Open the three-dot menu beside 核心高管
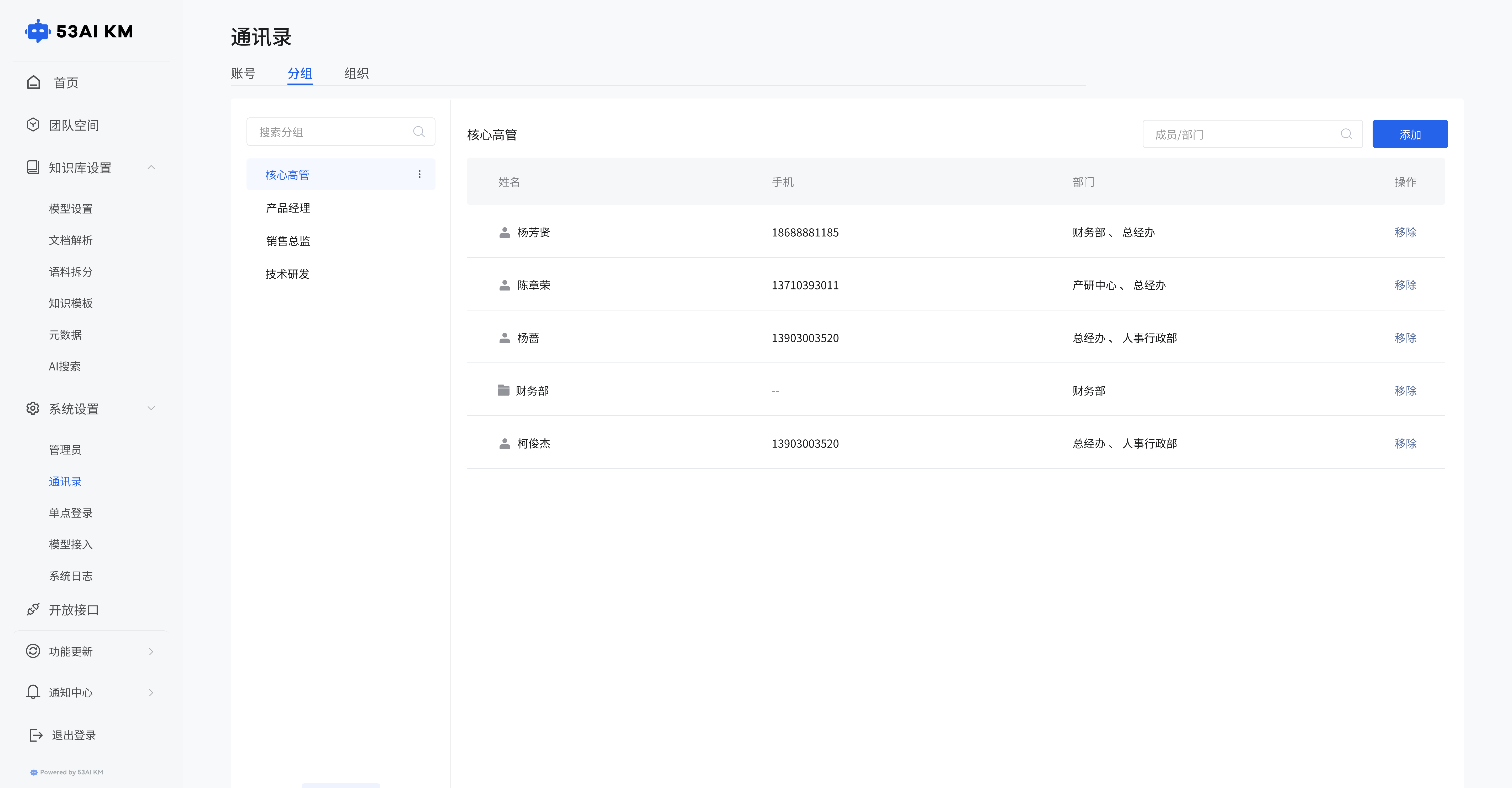This screenshot has height=788, width=1512. tap(419, 174)
